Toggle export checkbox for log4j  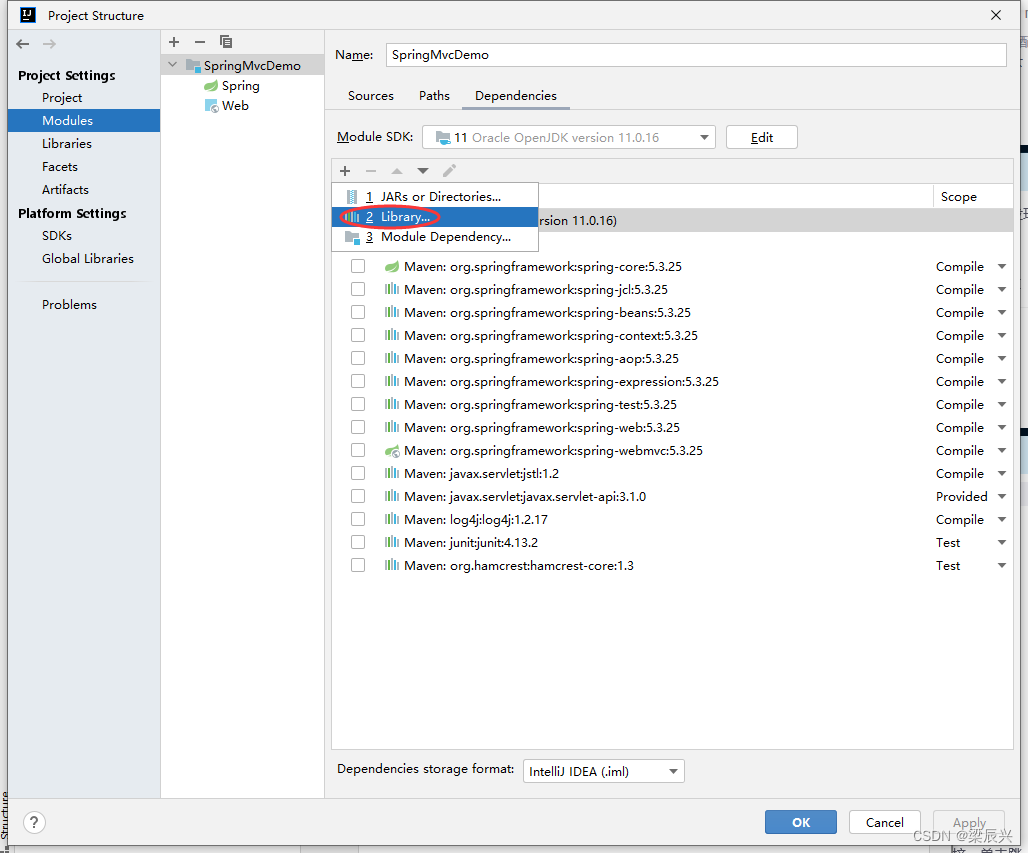pyautogui.click(x=358, y=520)
